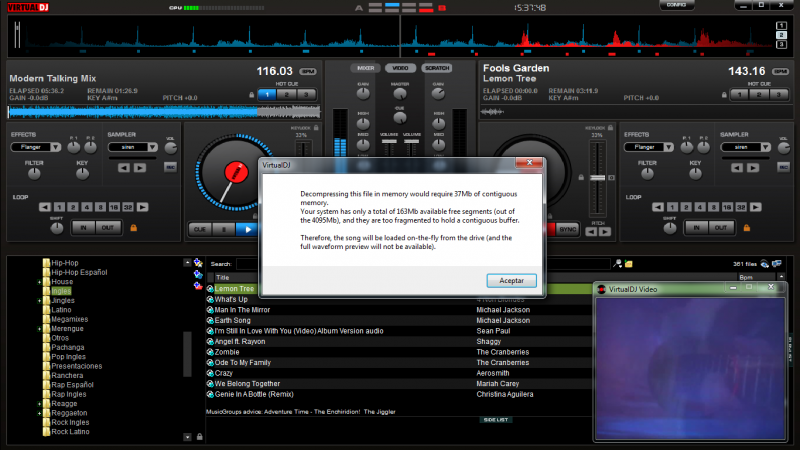
Task: Adjust the right deck pitch slider
Action: [597, 178]
